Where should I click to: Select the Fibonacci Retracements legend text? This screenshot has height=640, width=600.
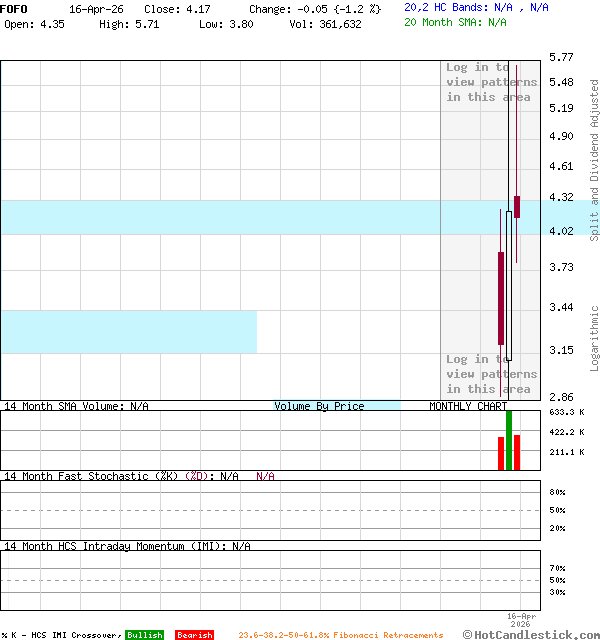pos(340,635)
